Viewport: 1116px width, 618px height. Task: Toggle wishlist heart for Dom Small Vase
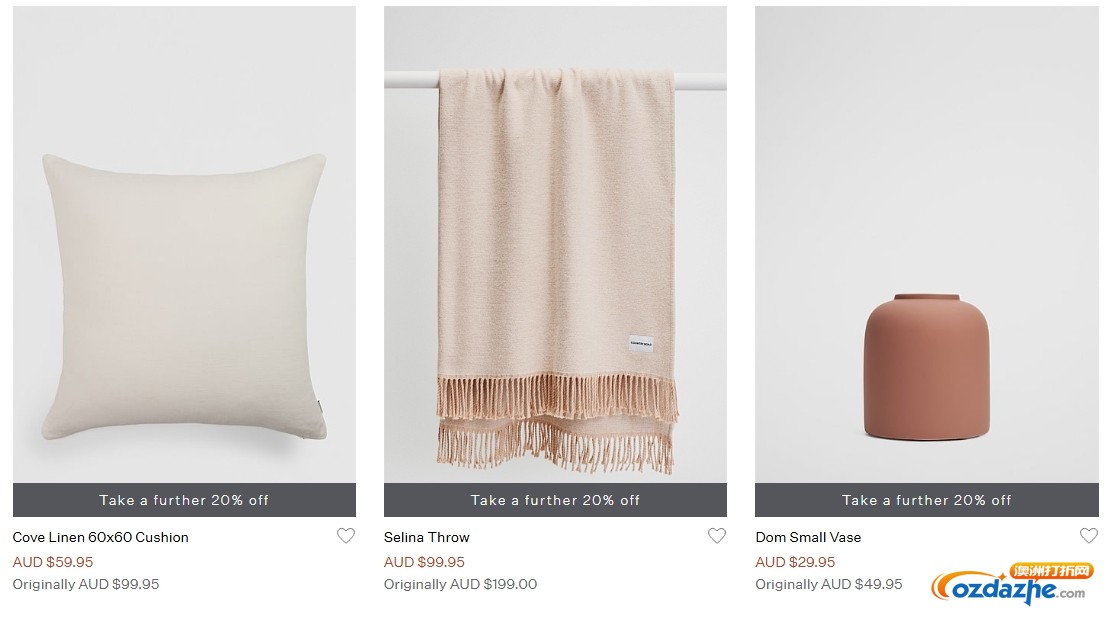pyautogui.click(x=1089, y=535)
